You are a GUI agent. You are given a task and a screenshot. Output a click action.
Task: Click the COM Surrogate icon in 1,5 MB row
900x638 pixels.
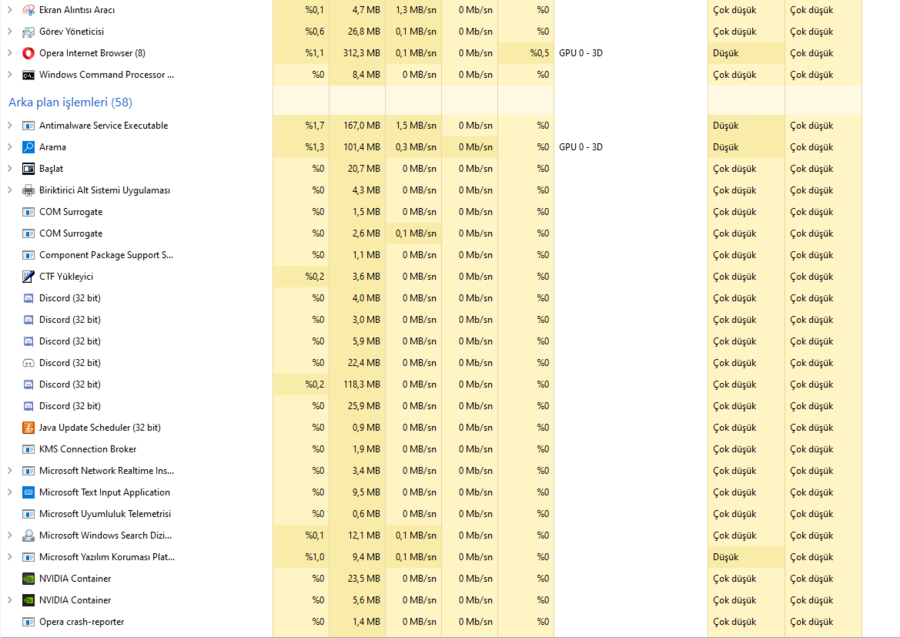(x=28, y=212)
